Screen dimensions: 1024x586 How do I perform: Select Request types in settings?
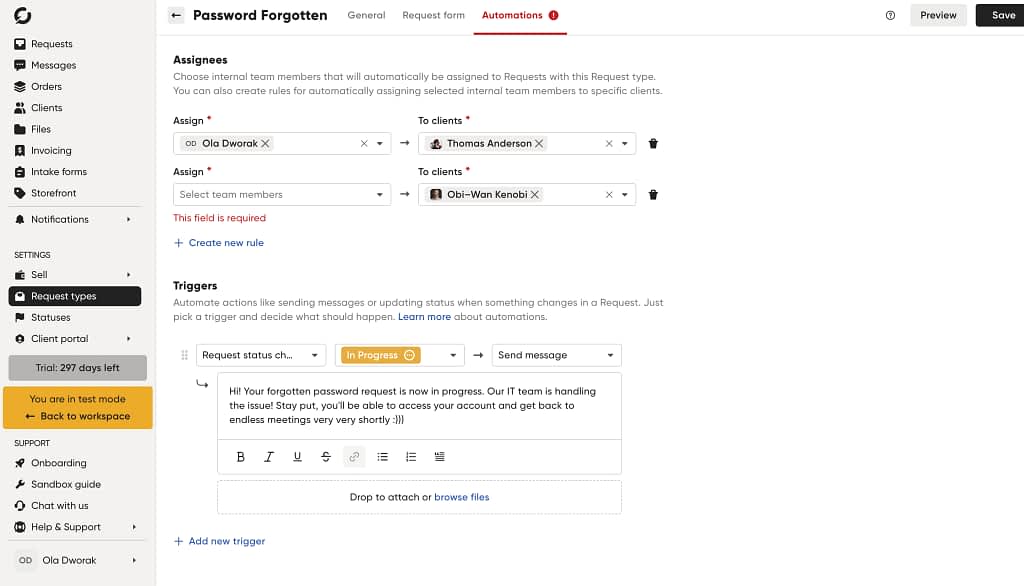coord(75,296)
